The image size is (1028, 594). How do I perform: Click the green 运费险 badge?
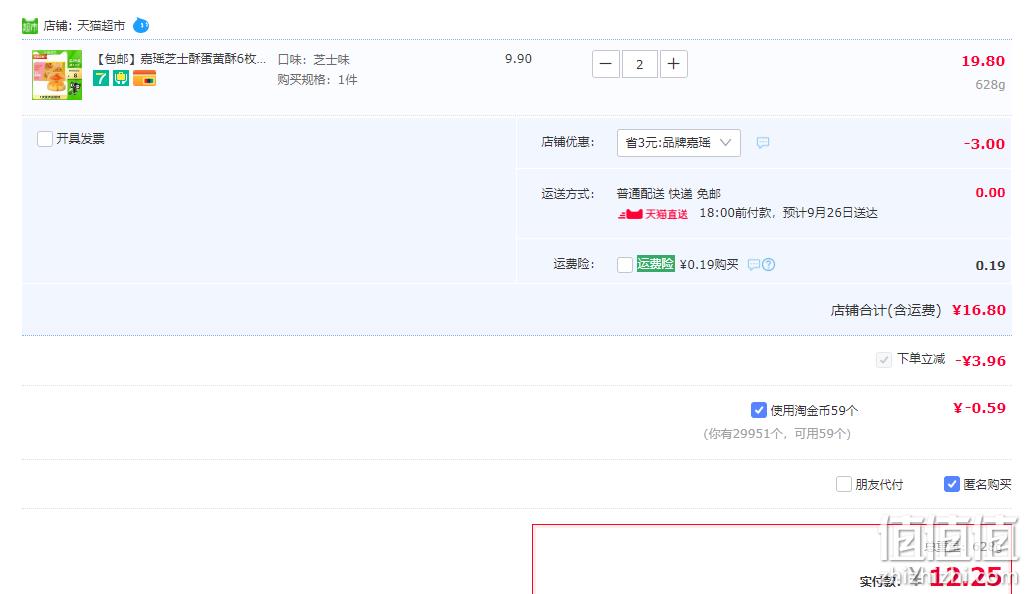tap(656, 264)
